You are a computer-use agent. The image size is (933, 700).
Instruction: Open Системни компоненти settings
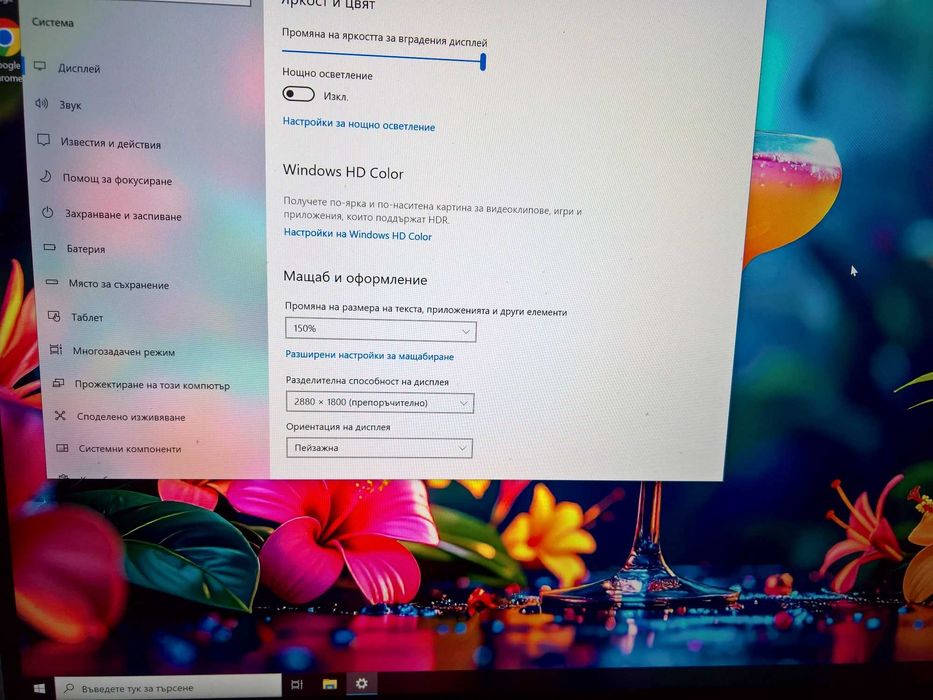point(130,448)
